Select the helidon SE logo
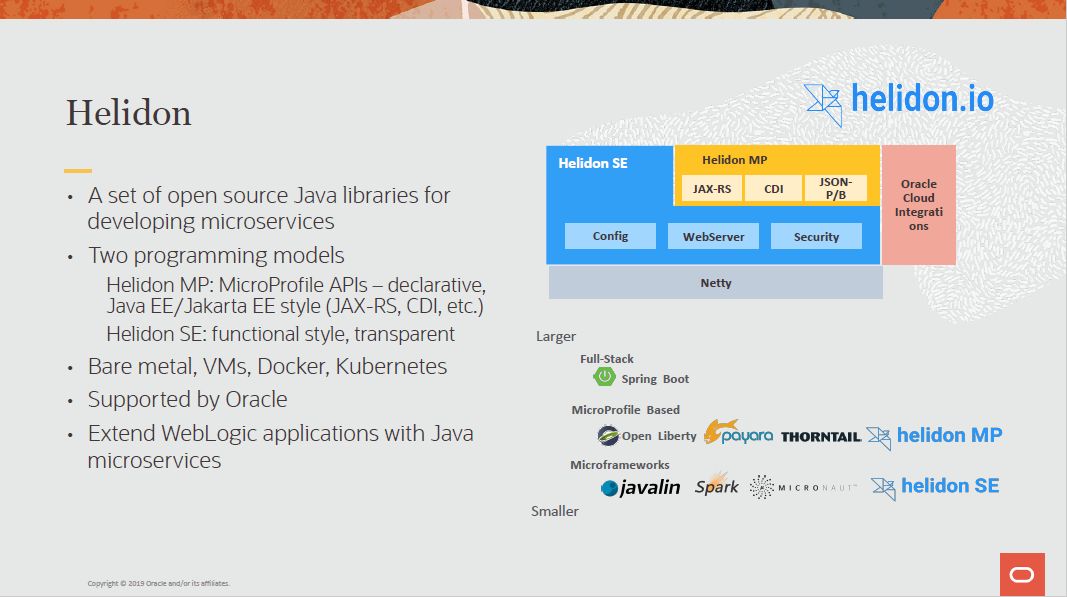Image resolution: width=1067 pixels, height=597 pixels. [936, 487]
